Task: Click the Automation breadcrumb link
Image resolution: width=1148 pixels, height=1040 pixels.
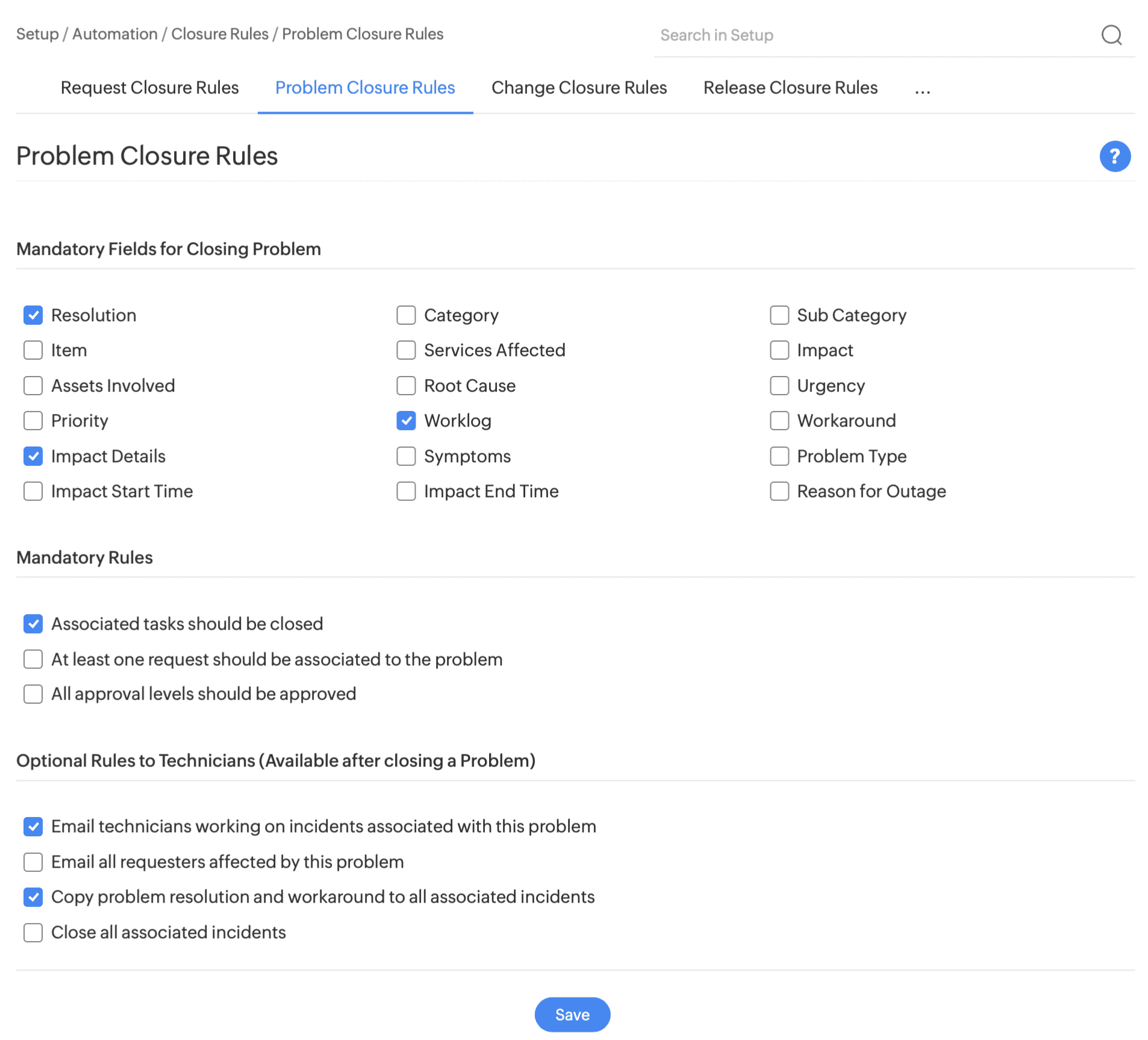Action: tap(114, 34)
